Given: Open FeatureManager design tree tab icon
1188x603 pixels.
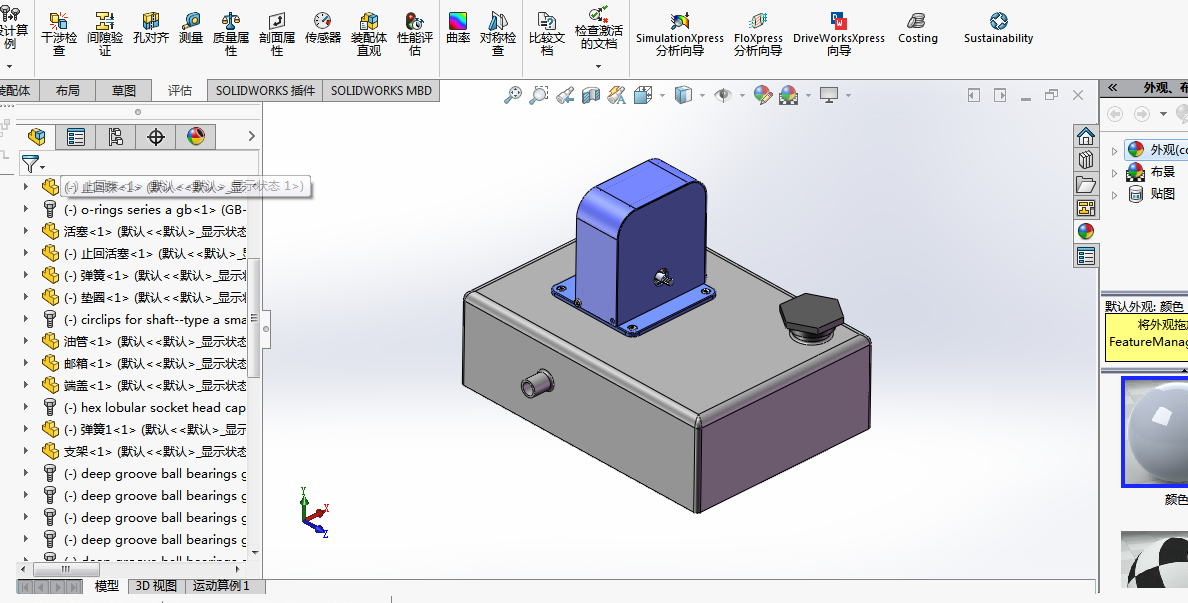Looking at the screenshot, I should point(36,136).
